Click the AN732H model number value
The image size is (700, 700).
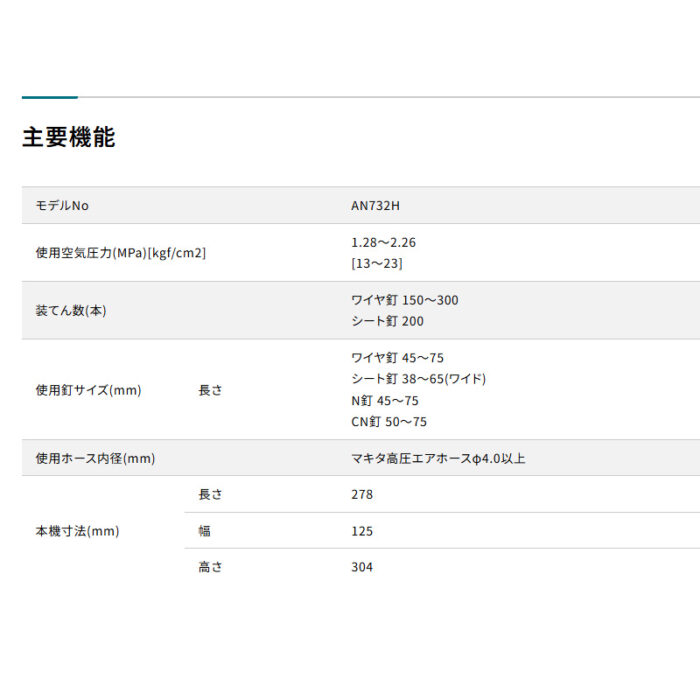click(376, 205)
